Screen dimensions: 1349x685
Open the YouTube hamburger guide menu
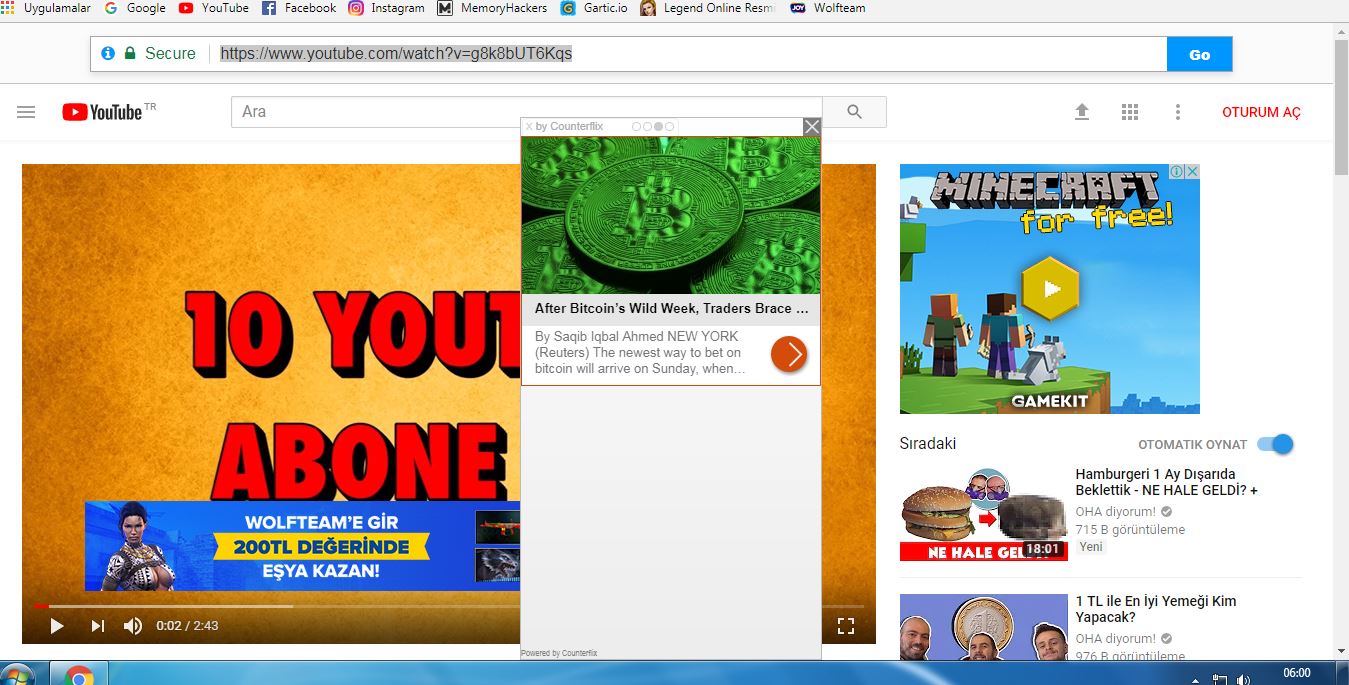tap(26, 112)
